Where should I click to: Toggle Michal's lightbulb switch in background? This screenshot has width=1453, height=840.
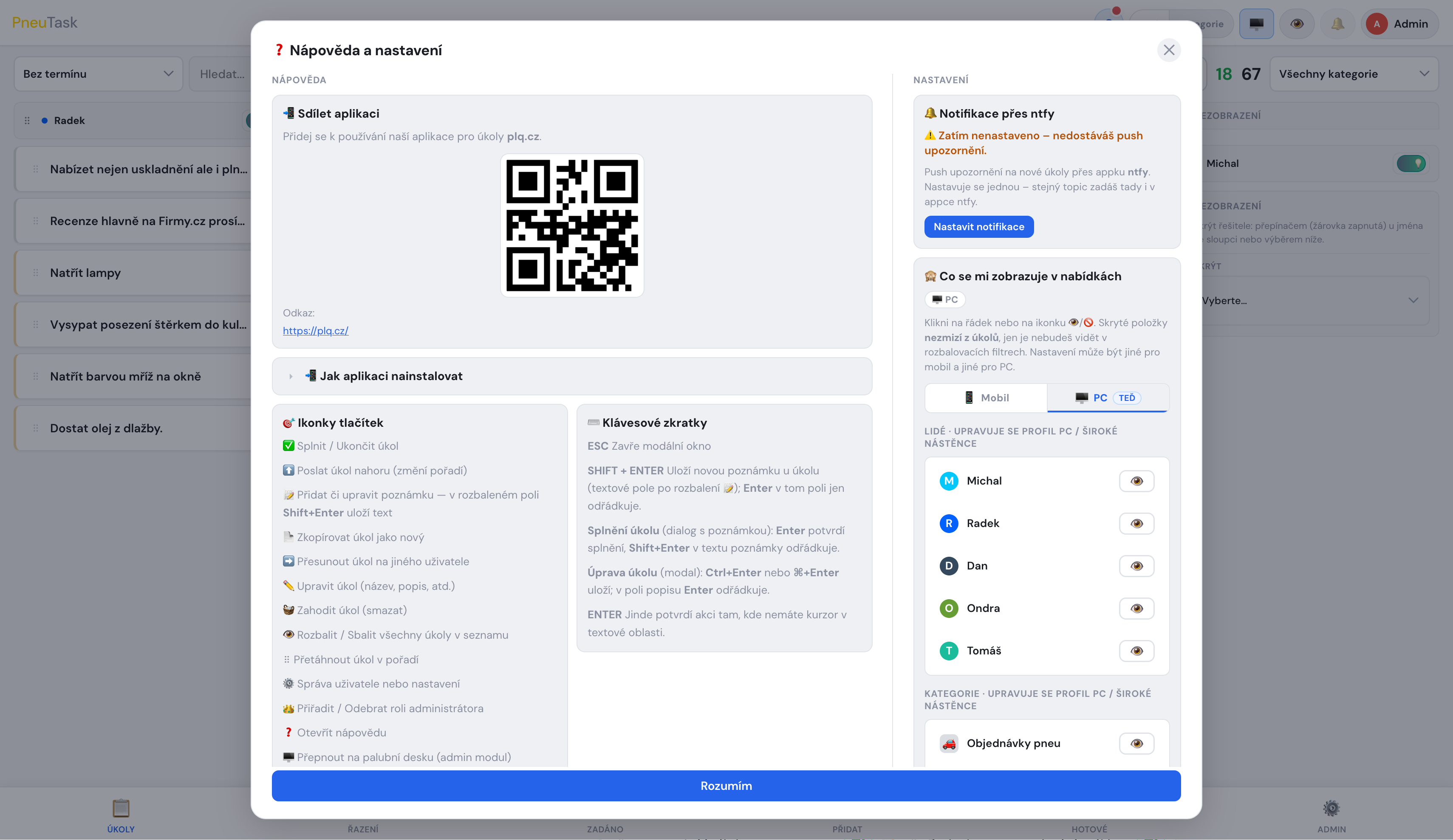click(1411, 164)
